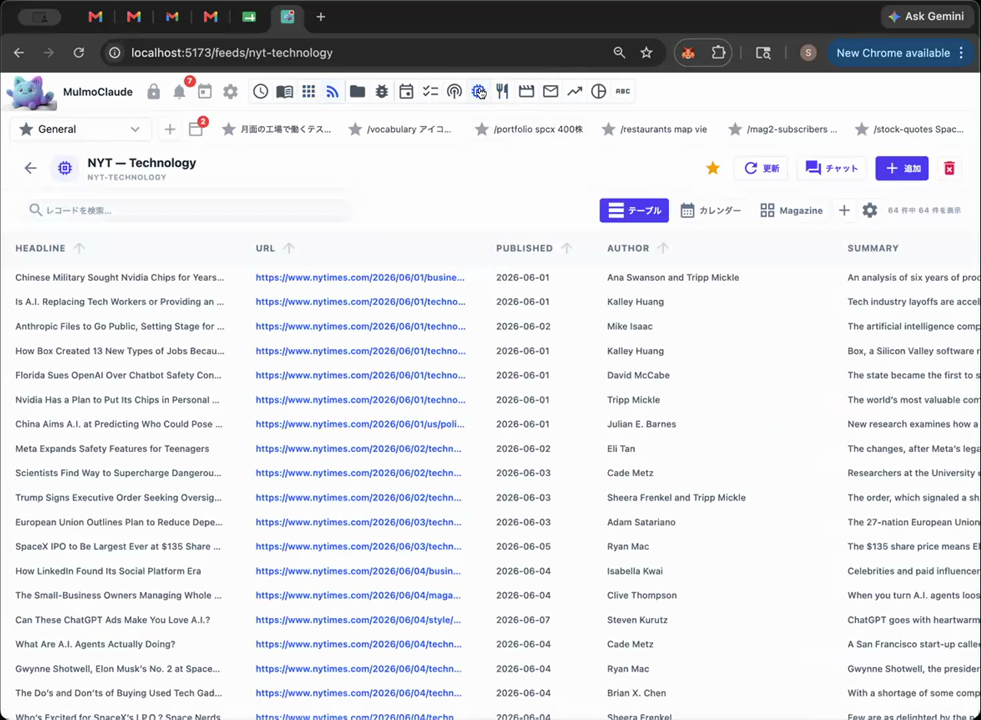Add a new view with plus beside Magazine
Viewport: 981px width, 720px height.
click(x=844, y=210)
